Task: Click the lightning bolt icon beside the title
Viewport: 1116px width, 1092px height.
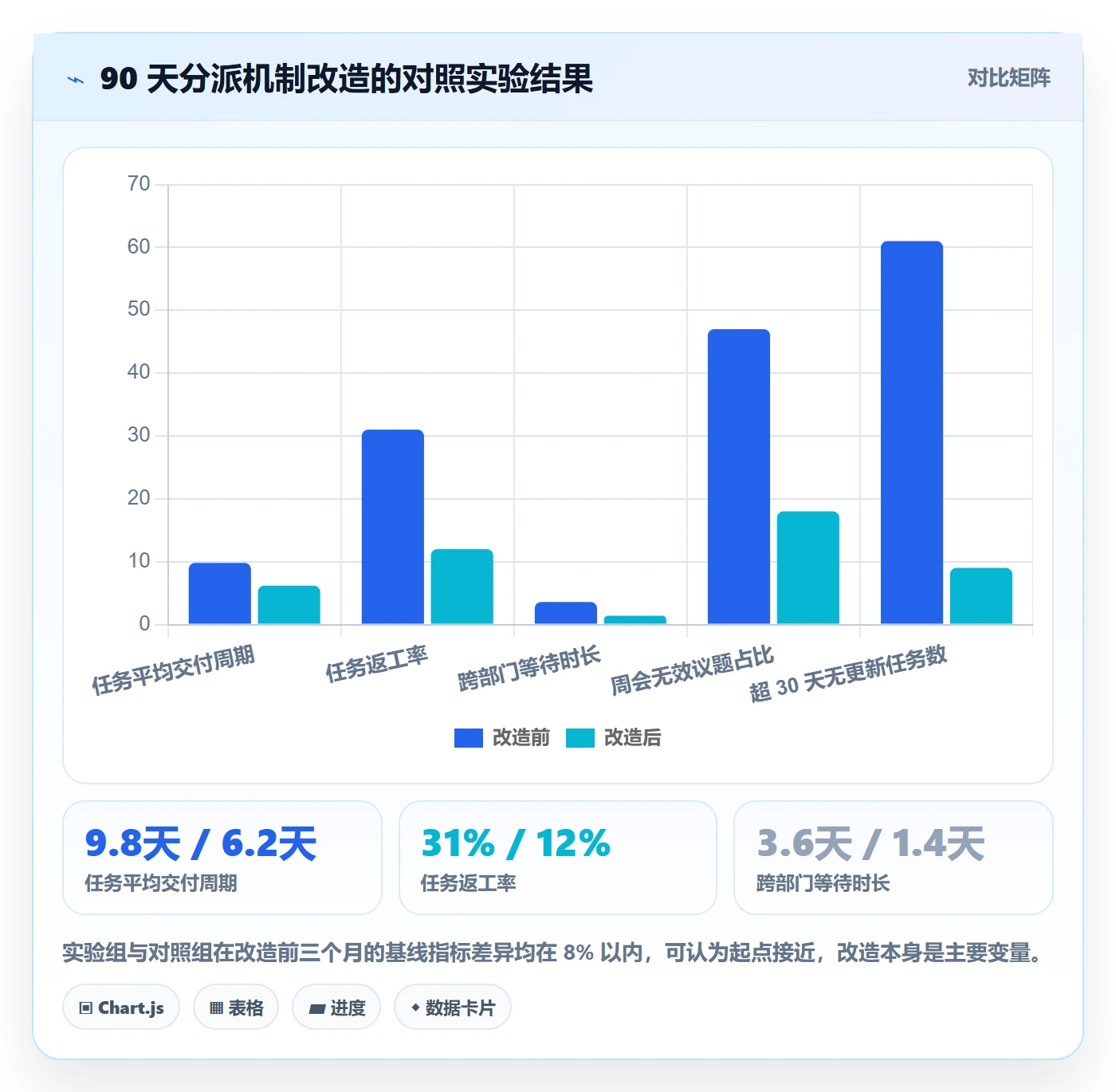Action: [76, 80]
